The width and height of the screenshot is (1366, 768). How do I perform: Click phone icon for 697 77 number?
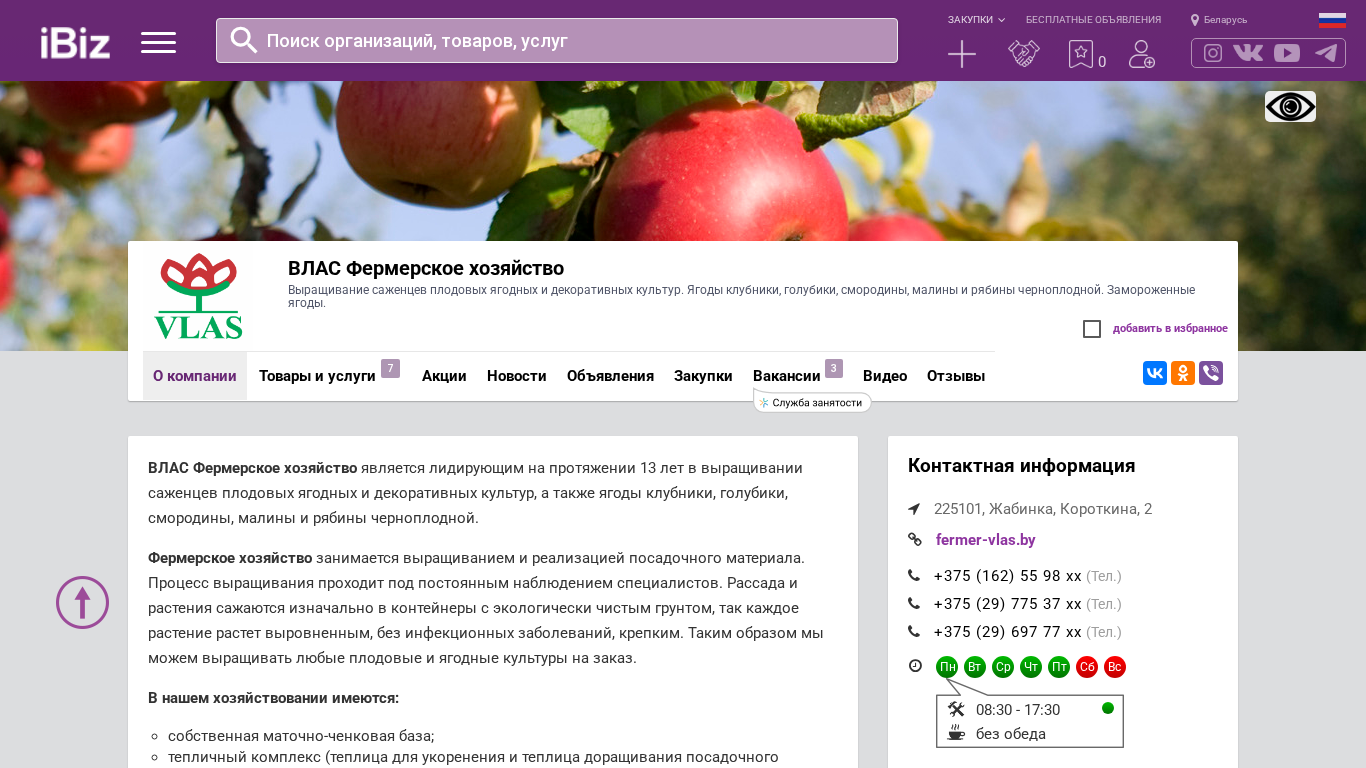pos(914,632)
